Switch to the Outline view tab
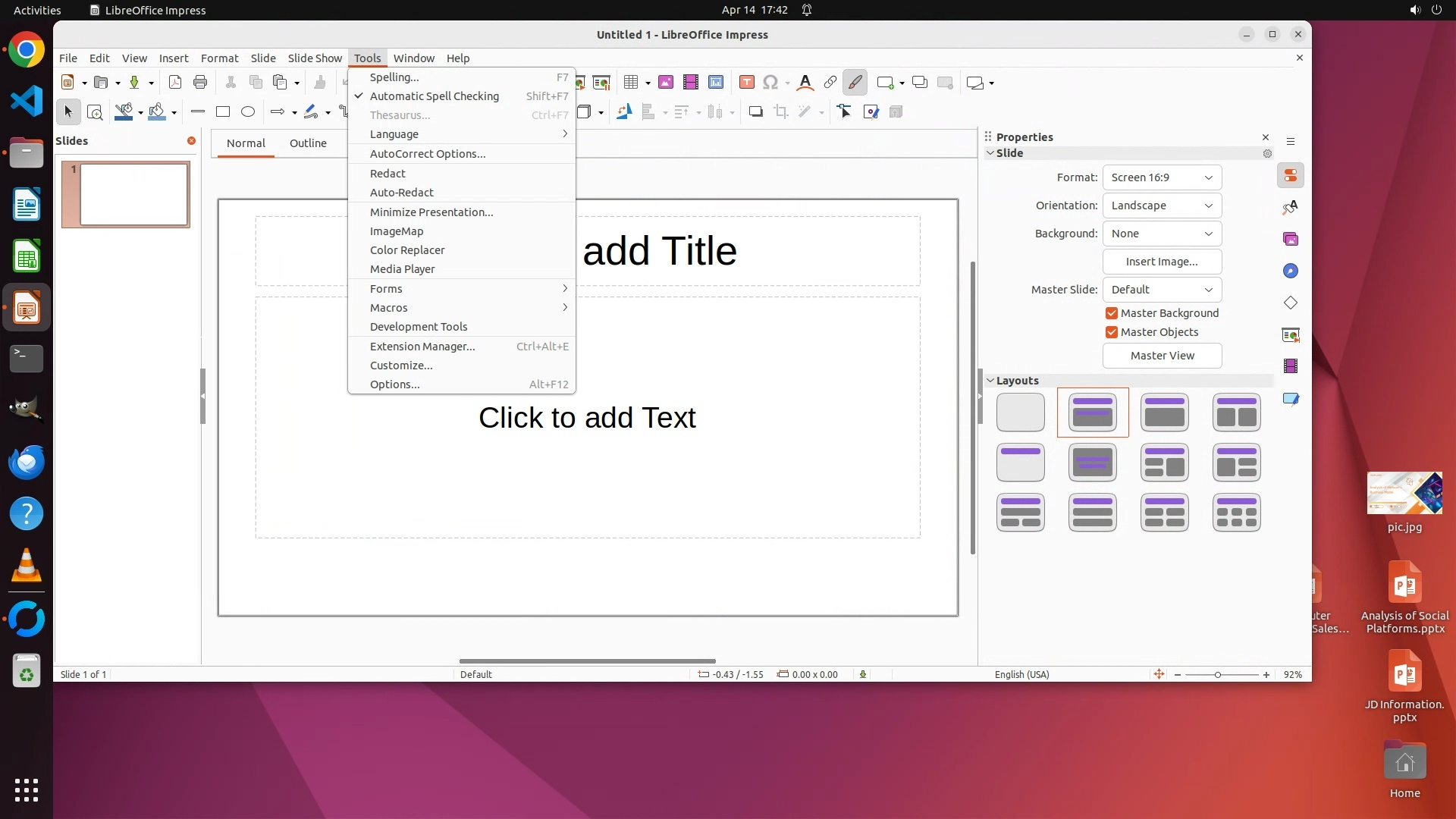Screen dimensions: 1456x819 308,143
